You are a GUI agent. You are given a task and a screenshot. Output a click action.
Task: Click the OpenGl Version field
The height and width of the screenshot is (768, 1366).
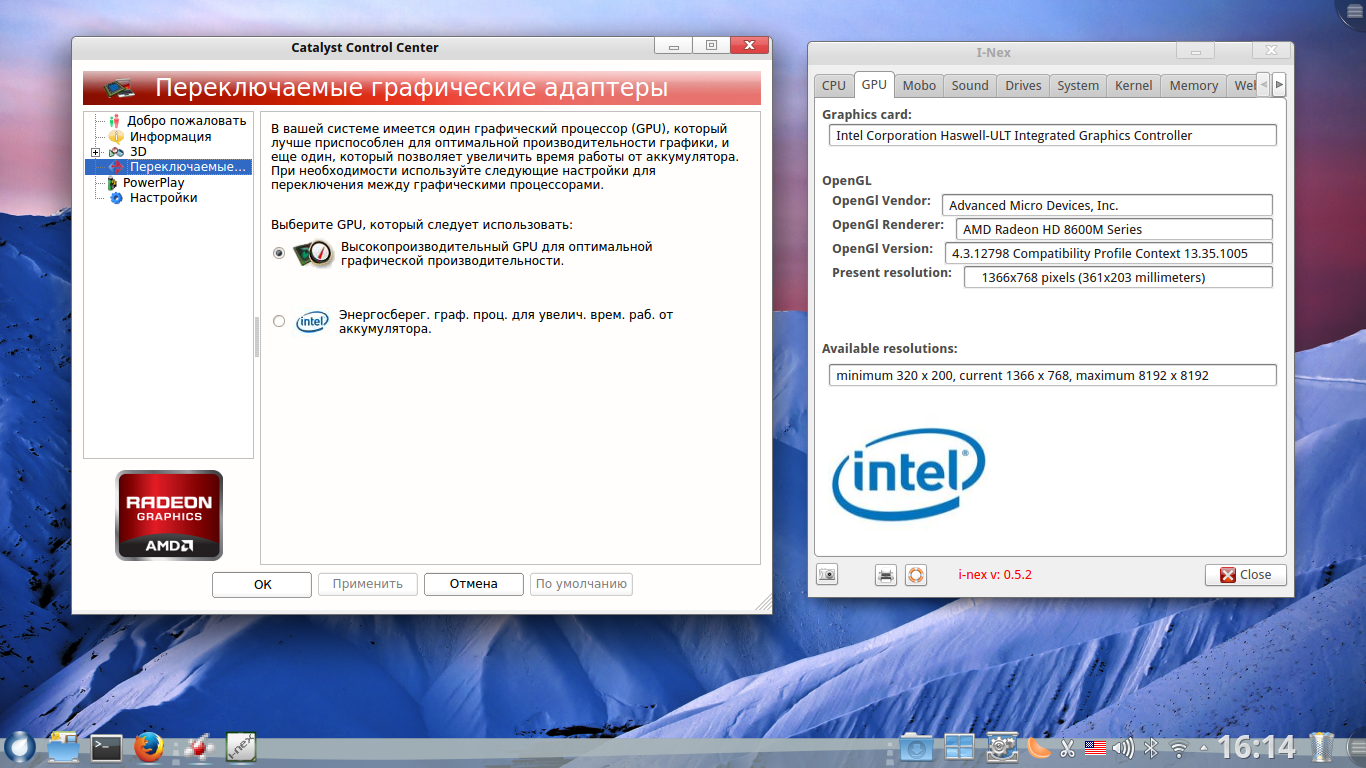1109,253
